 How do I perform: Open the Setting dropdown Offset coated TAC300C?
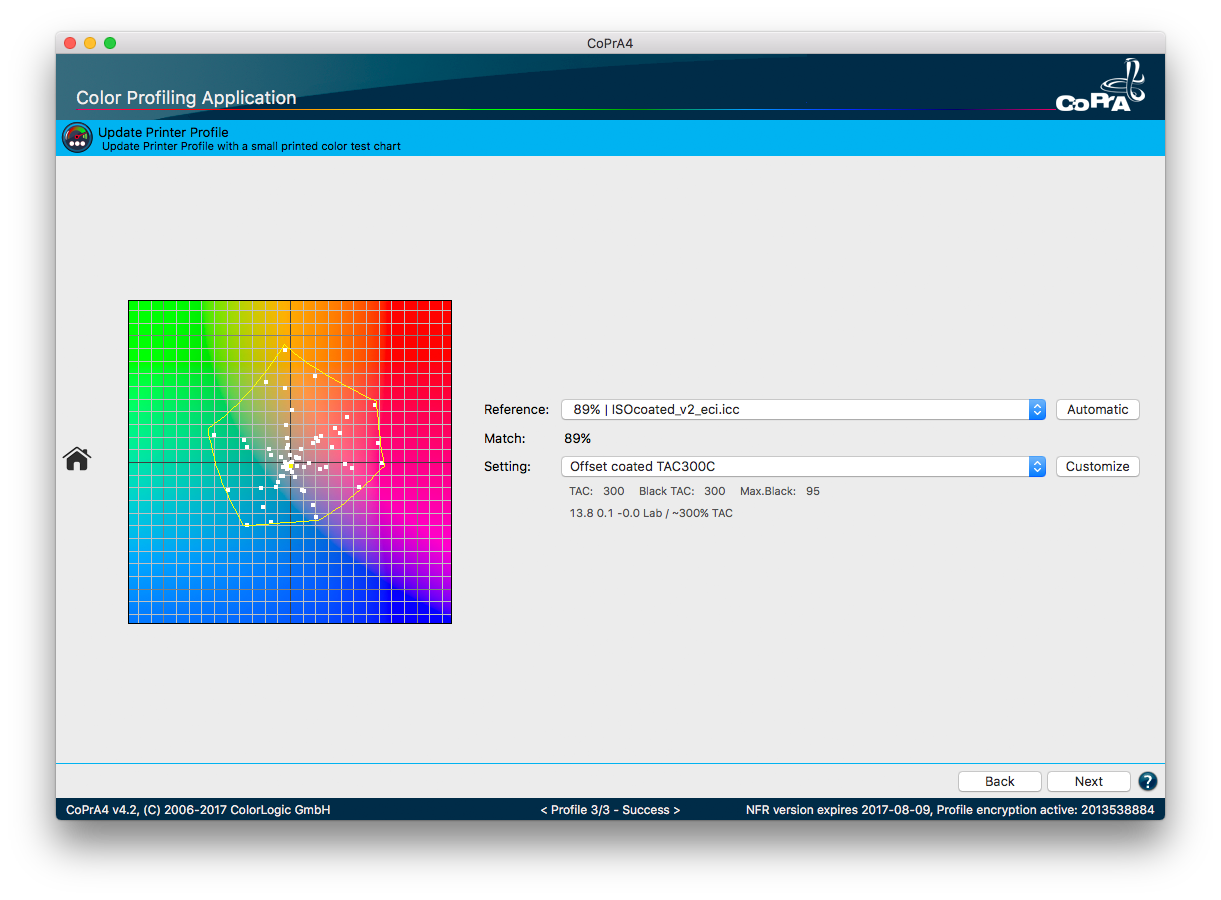[x=803, y=466]
